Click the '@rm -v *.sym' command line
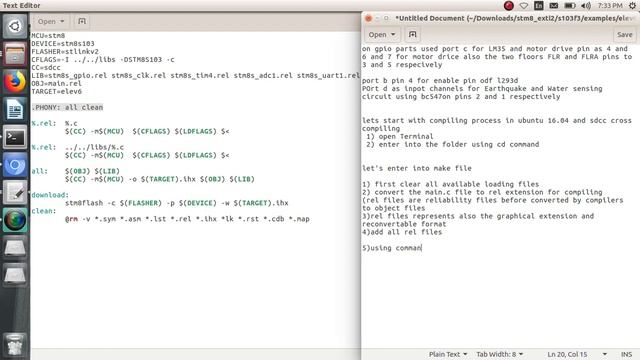Screen dimensions: 640x360 [187, 219]
